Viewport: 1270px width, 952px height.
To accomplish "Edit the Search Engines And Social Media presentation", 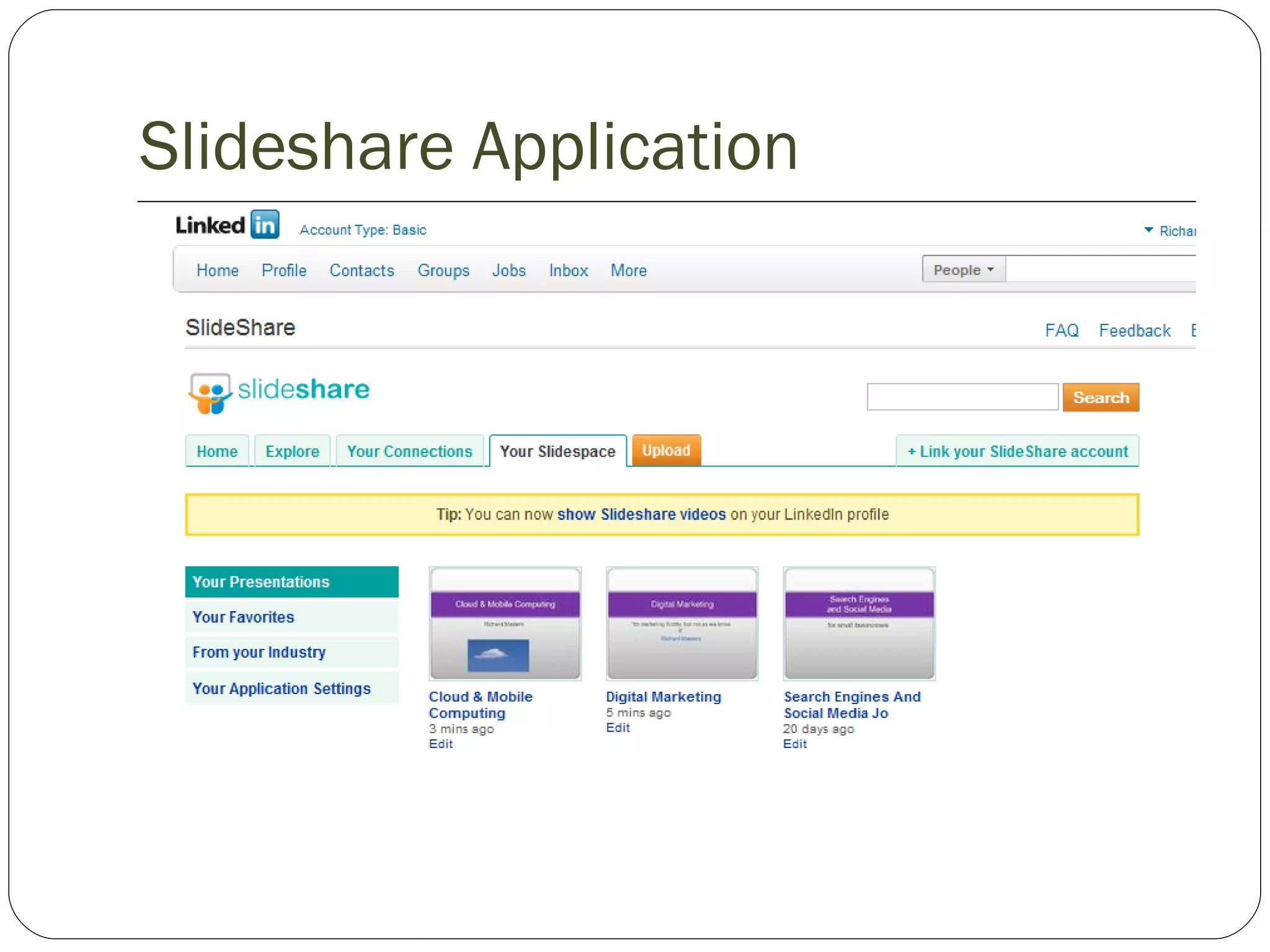I will (x=795, y=744).
